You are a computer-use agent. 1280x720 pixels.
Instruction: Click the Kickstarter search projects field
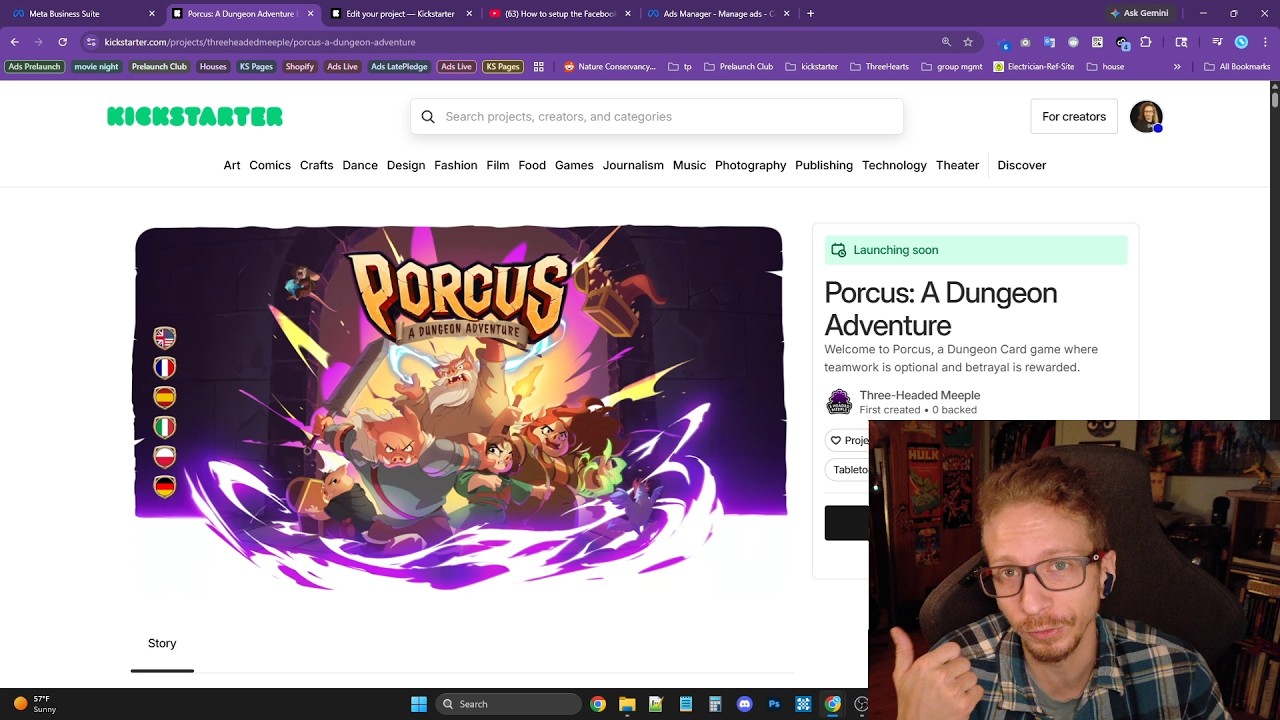click(657, 117)
